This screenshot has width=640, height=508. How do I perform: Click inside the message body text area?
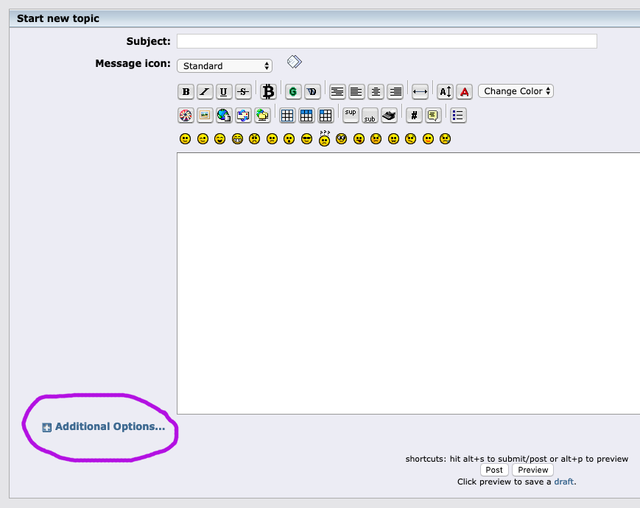[408, 283]
